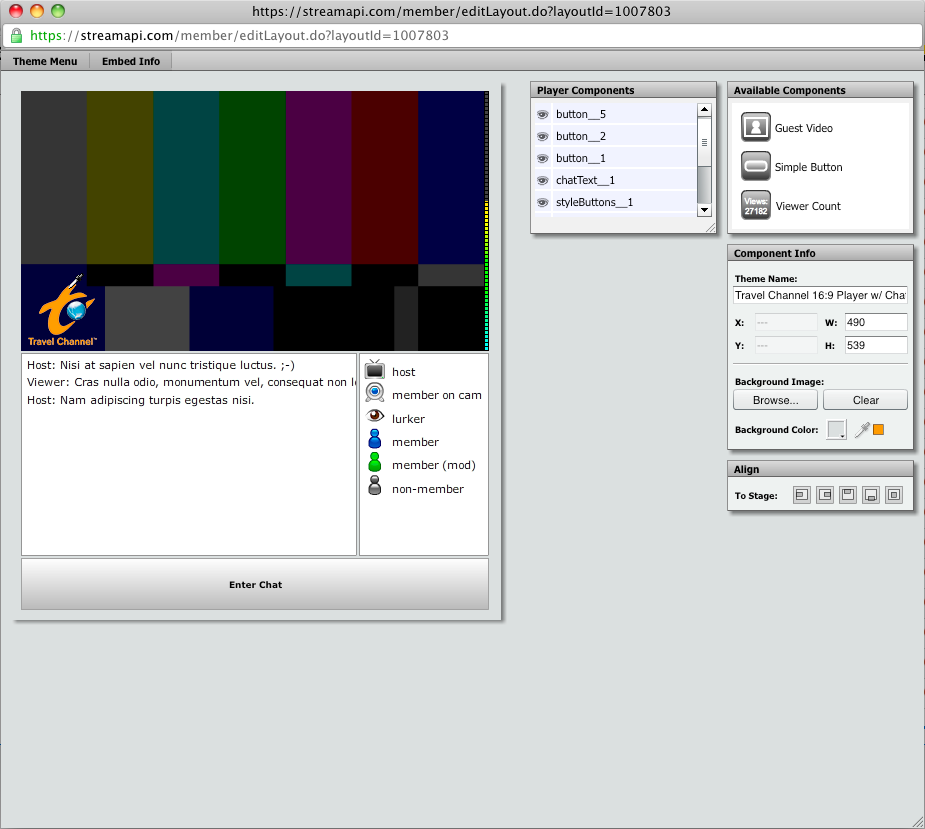Toggle visibility of button__5
Screen dimensions: 925x829
pyautogui.click(x=543, y=114)
